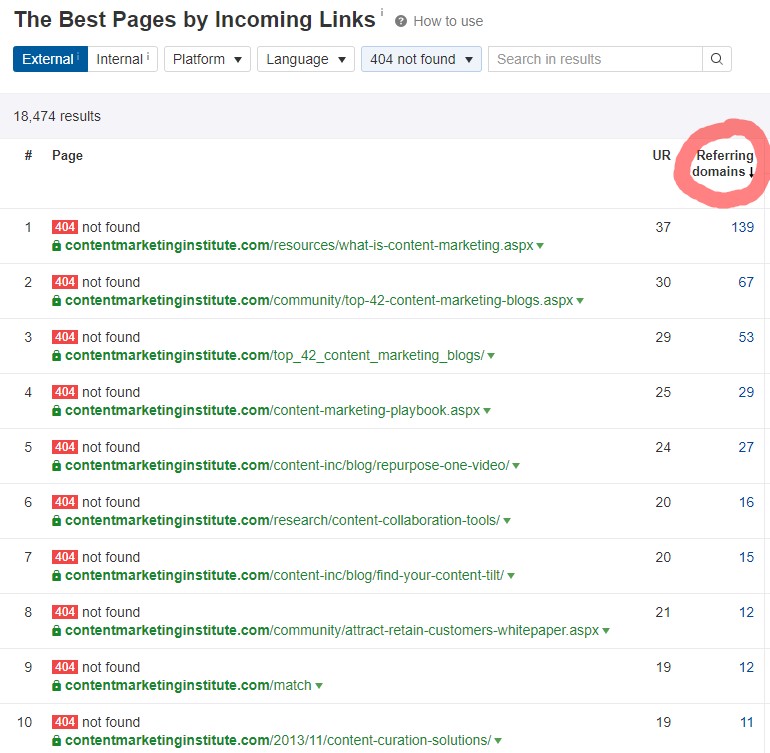The image size is (770, 753).
Task: Click the 404 badge in row 1
Action: point(65,227)
